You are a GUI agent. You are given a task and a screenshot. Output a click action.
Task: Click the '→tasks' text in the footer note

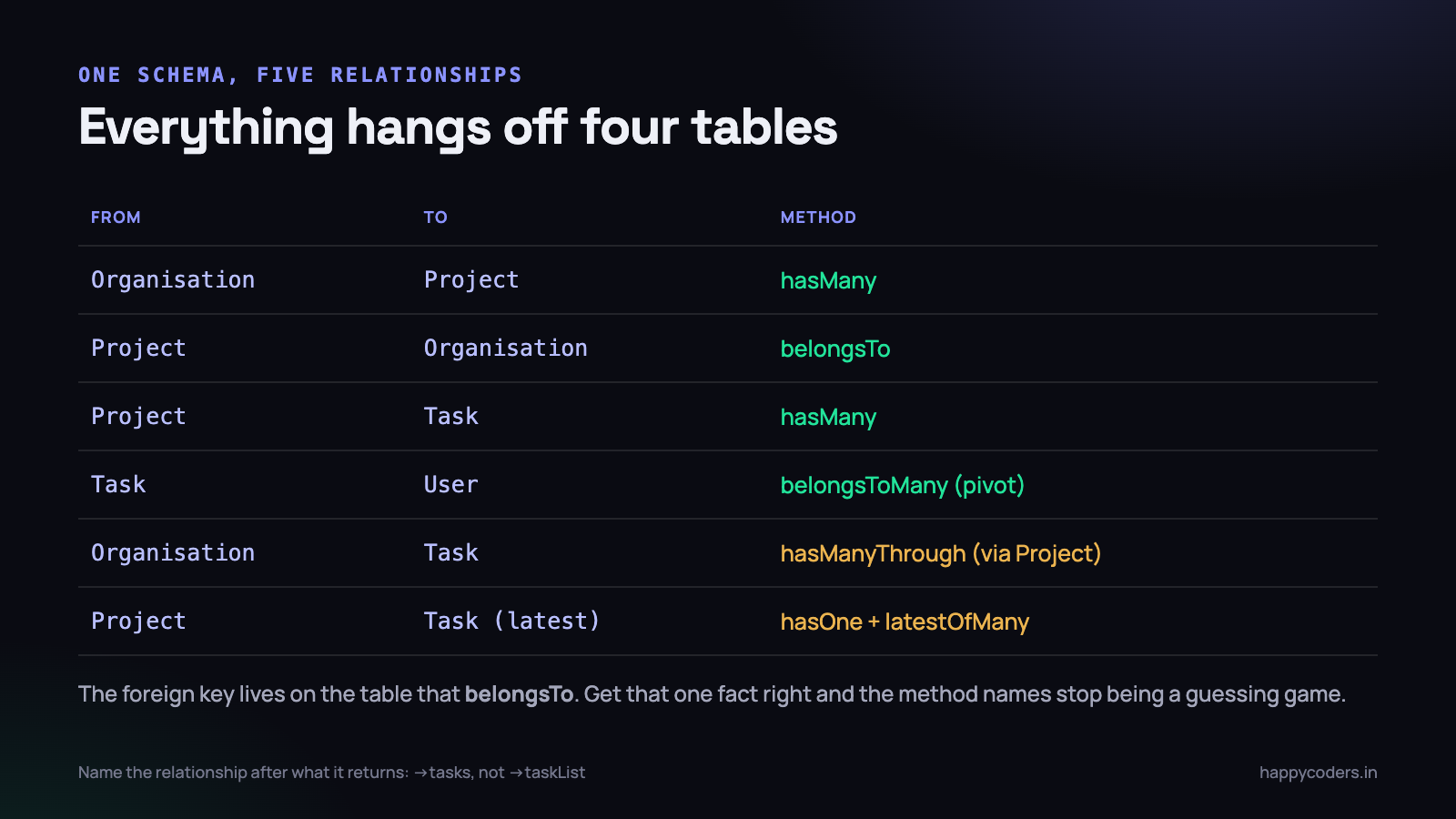point(442,773)
